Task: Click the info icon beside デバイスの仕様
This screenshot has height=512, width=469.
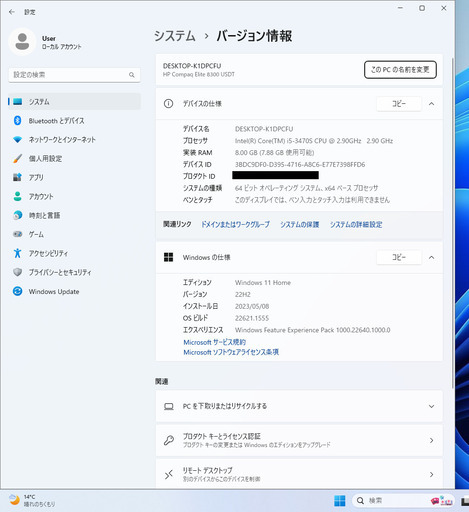Action: click(x=168, y=104)
